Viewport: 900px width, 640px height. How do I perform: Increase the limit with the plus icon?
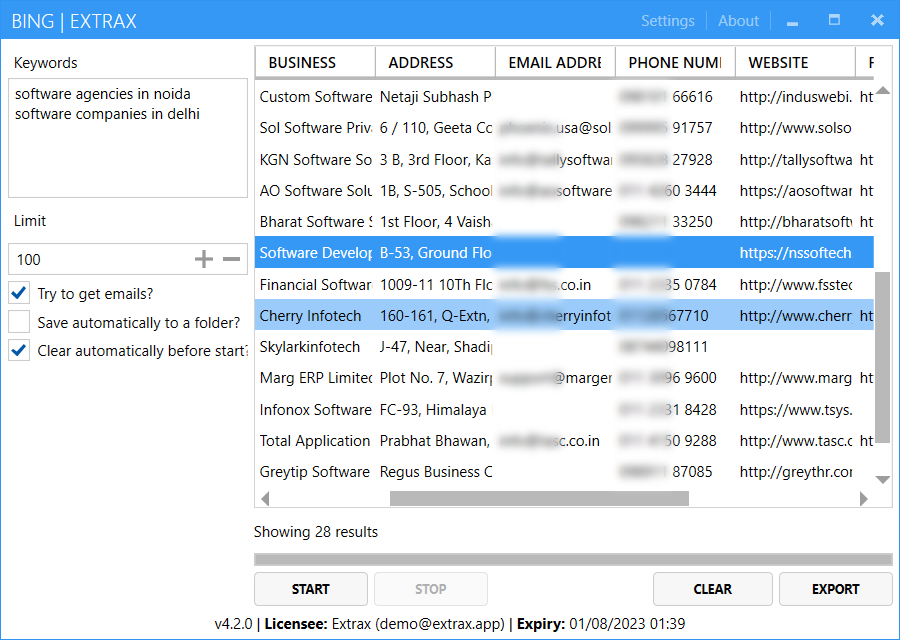[204, 259]
